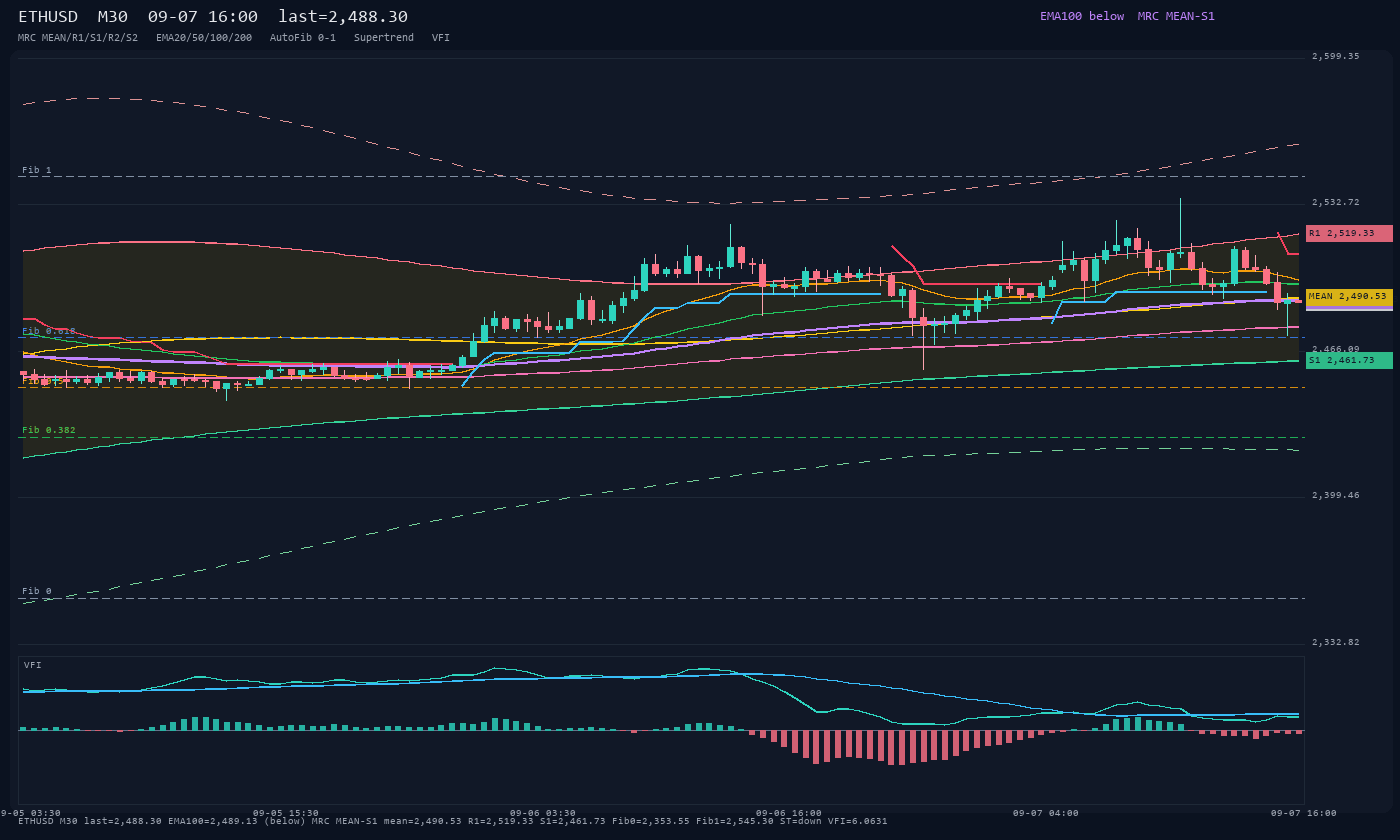
Task: Click the 09-06 16:00 time axis label
Action: click(x=789, y=813)
